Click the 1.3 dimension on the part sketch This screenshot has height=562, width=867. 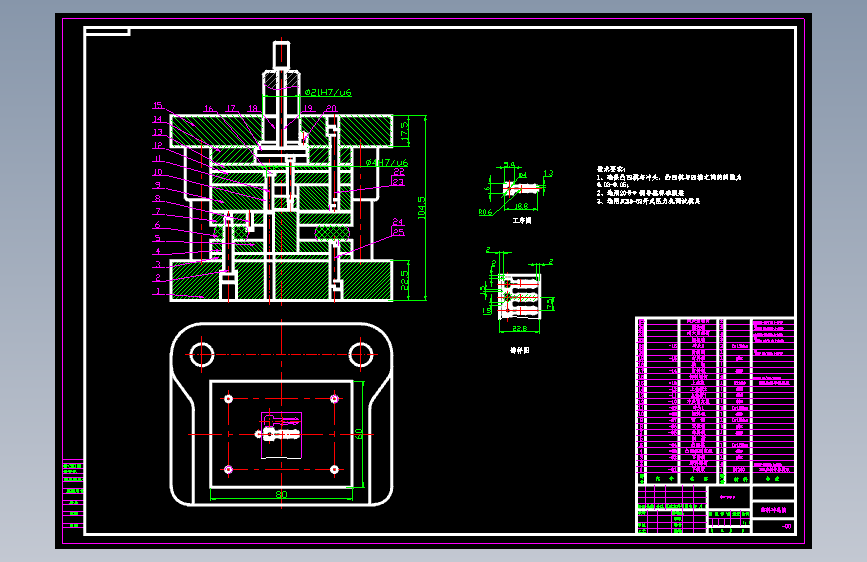coord(548,173)
